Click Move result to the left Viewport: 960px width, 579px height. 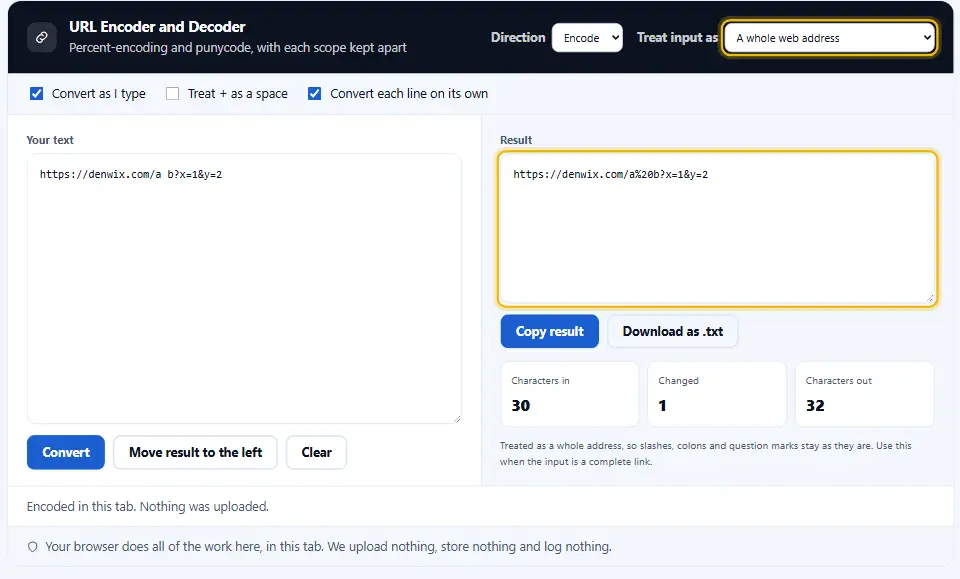coord(195,452)
